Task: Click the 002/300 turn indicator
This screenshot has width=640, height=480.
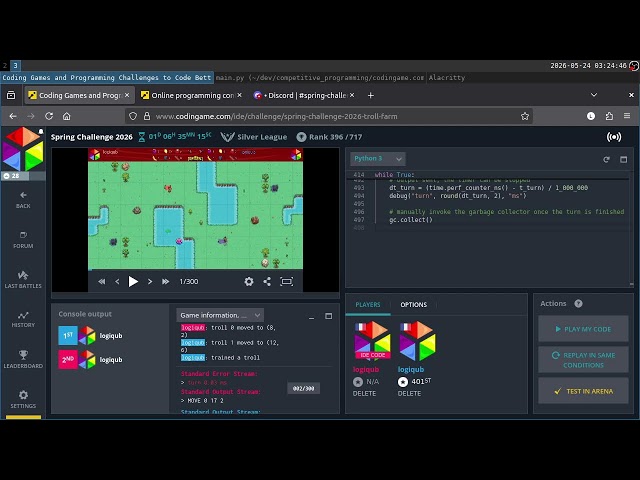Action: (303, 388)
